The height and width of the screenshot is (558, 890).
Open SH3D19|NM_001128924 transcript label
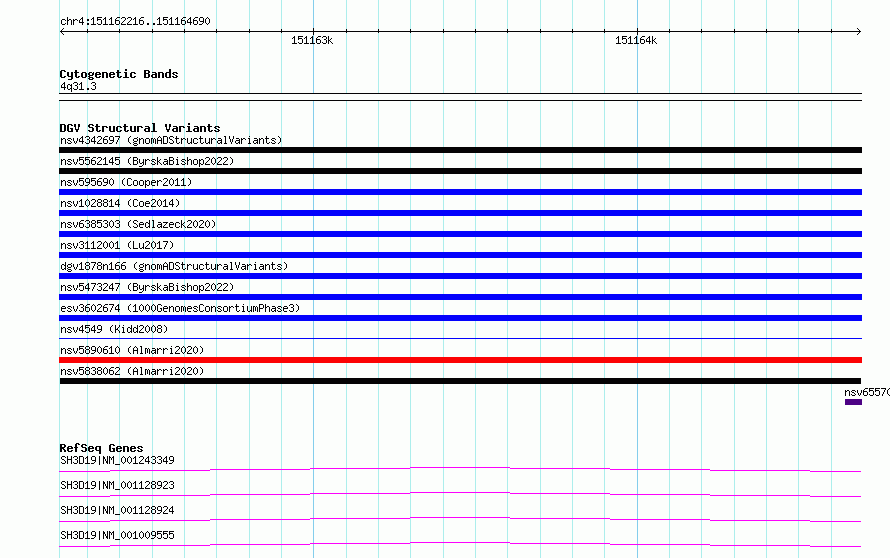pyautogui.click(x=117, y=510)
